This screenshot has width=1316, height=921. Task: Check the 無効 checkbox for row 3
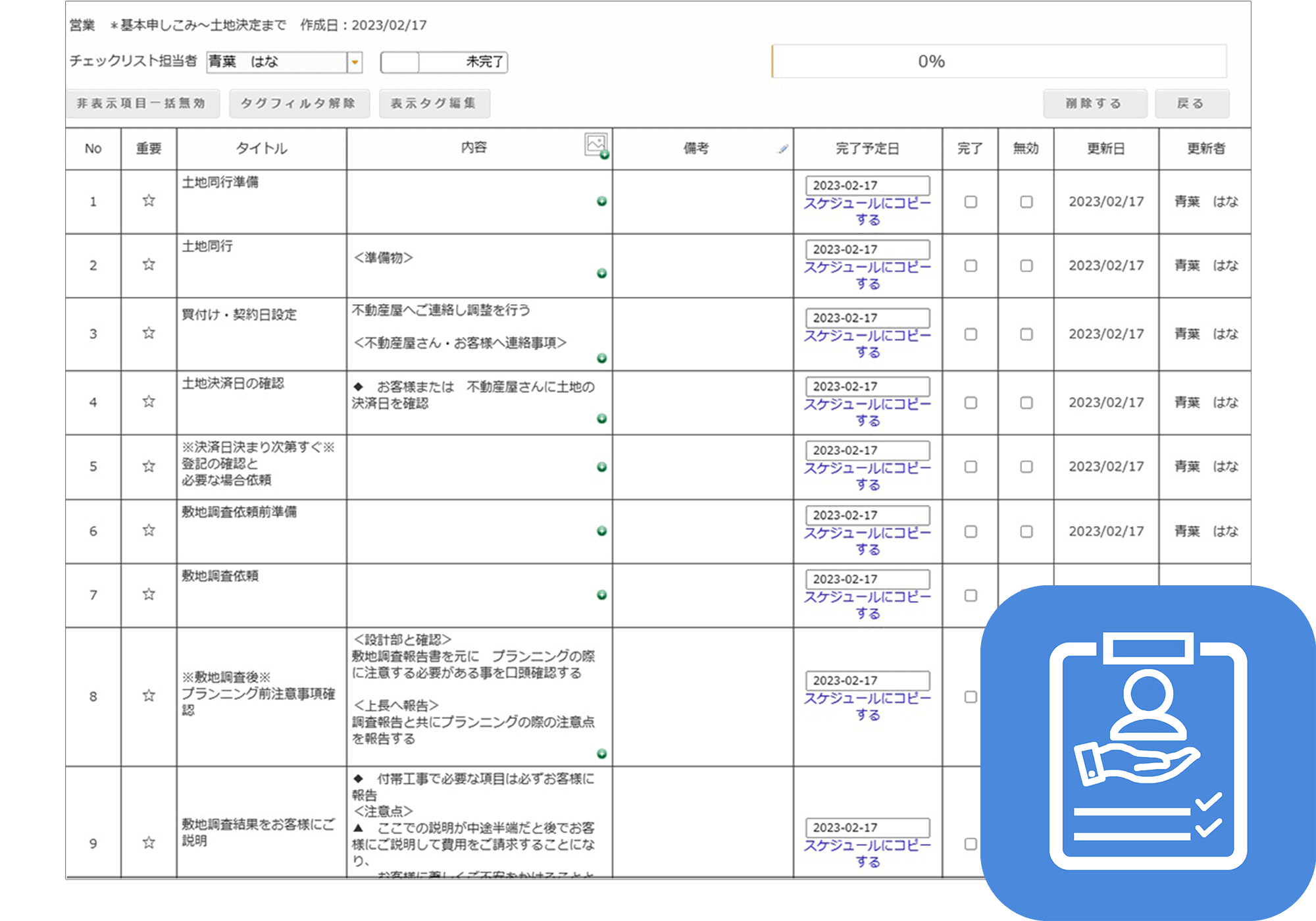click(x=1026, y=334)
